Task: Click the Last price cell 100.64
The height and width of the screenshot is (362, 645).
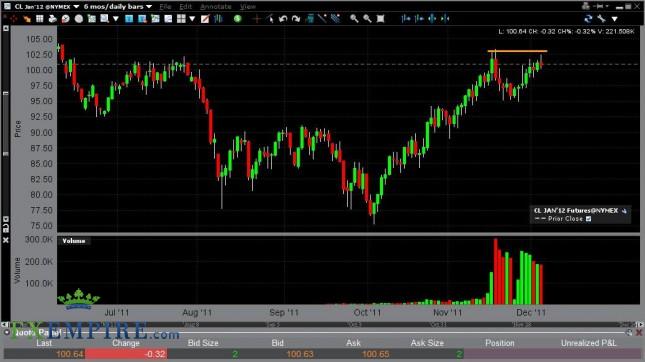Action: pos(44,354)
